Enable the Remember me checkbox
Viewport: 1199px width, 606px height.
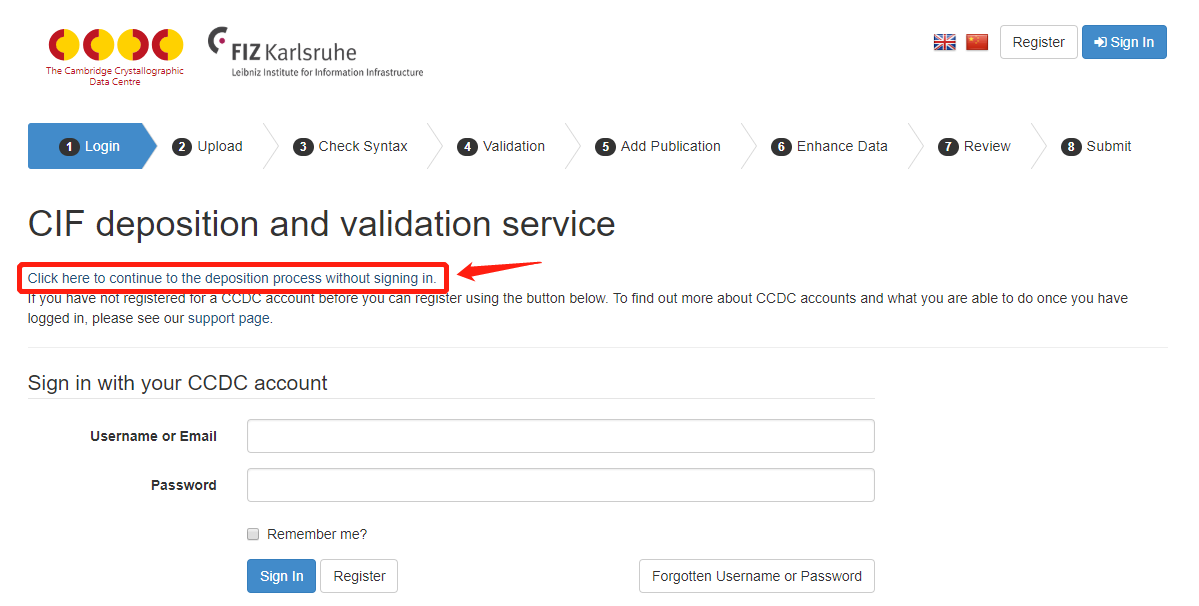pyautogui.click(x=253, y=534)
